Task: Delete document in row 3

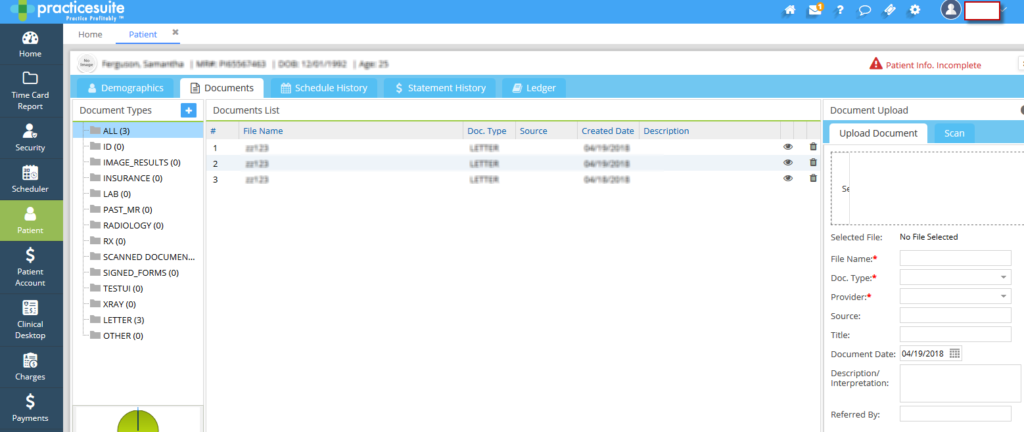Action: 813,178
